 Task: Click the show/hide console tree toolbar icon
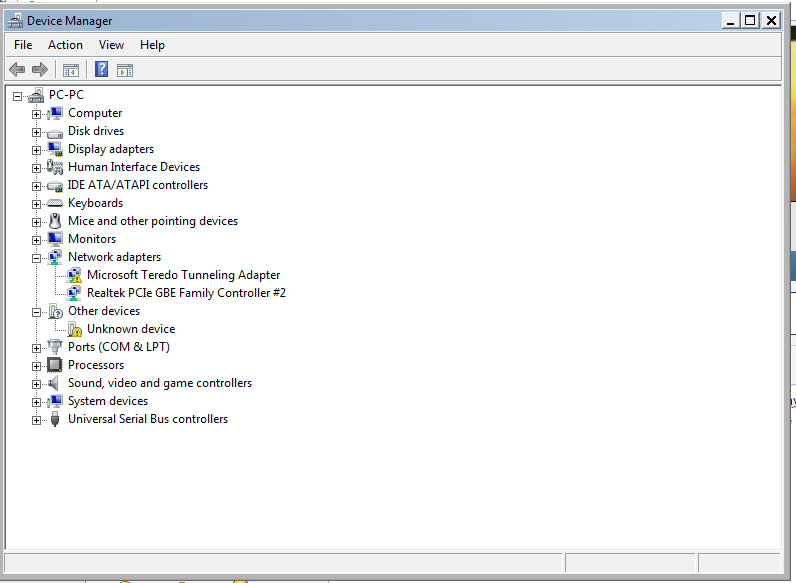pos(71,70)
